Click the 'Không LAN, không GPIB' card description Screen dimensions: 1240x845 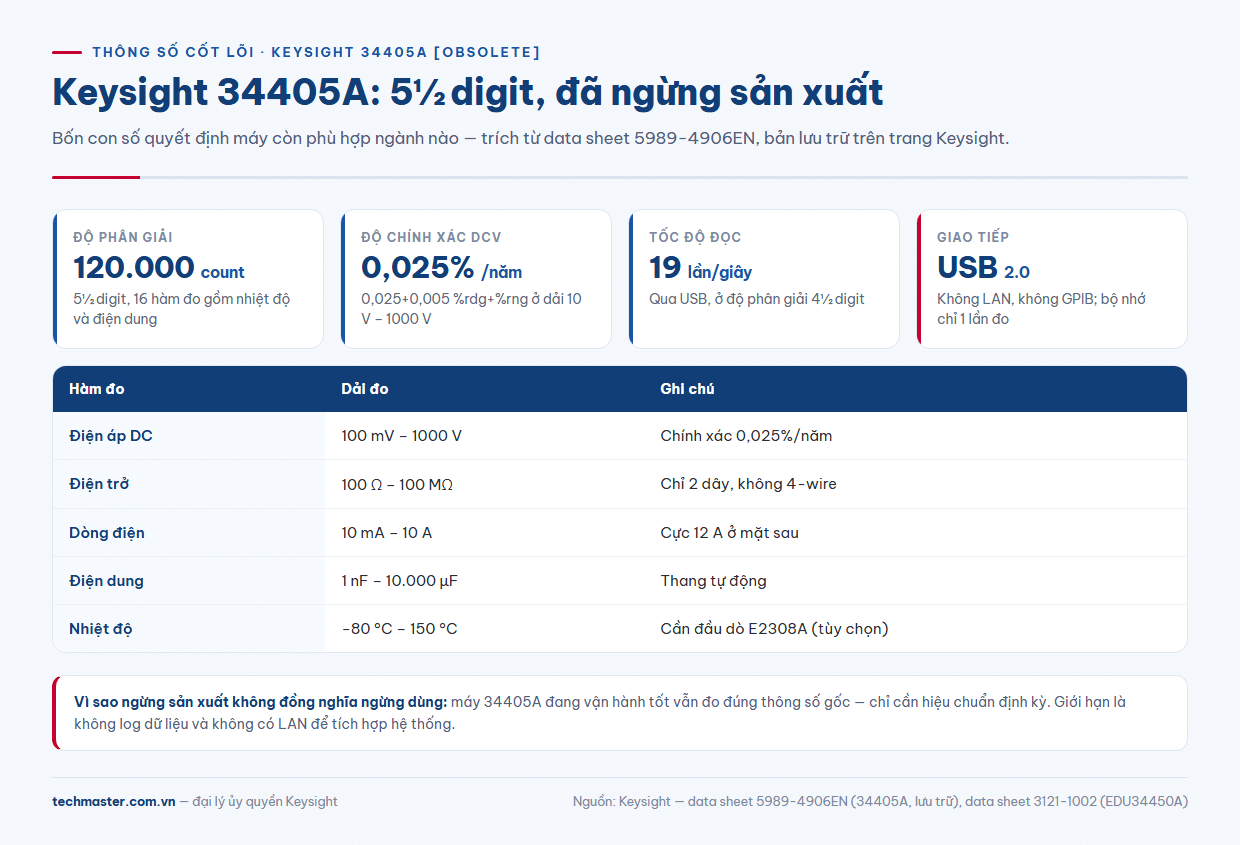1041,309
